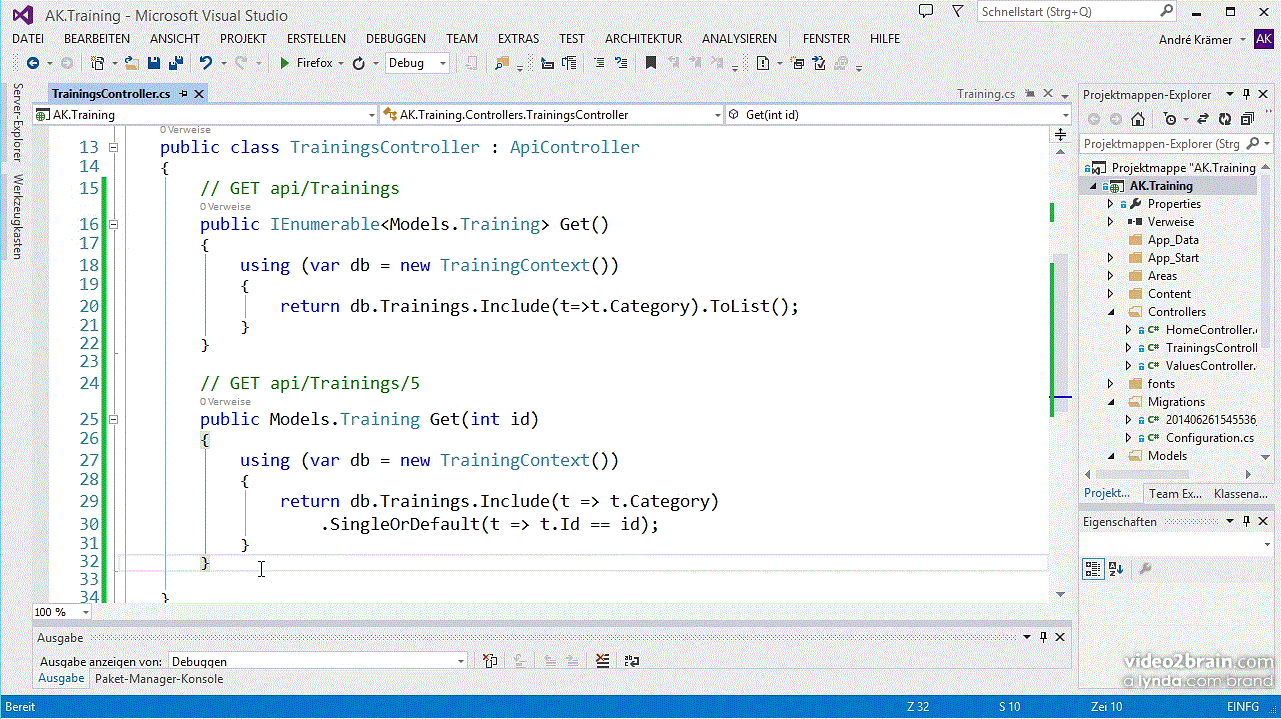Toggle auto-hide pin on Eigenschaften panel
Viewport: 1281px width, 719px height.
pyautogui.click(x=1247, y=522)
